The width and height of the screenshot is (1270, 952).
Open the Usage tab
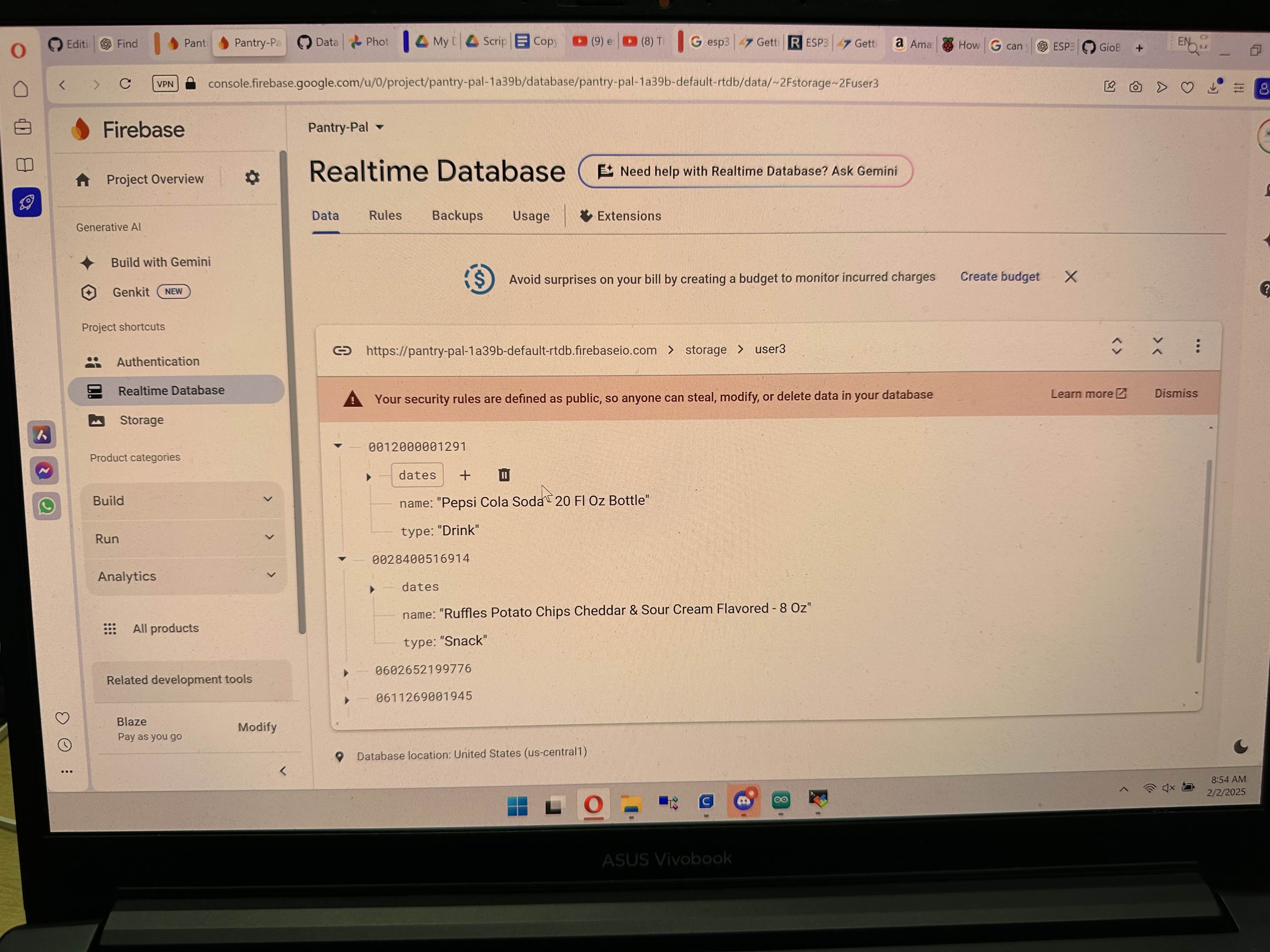(x=530, y=216)
